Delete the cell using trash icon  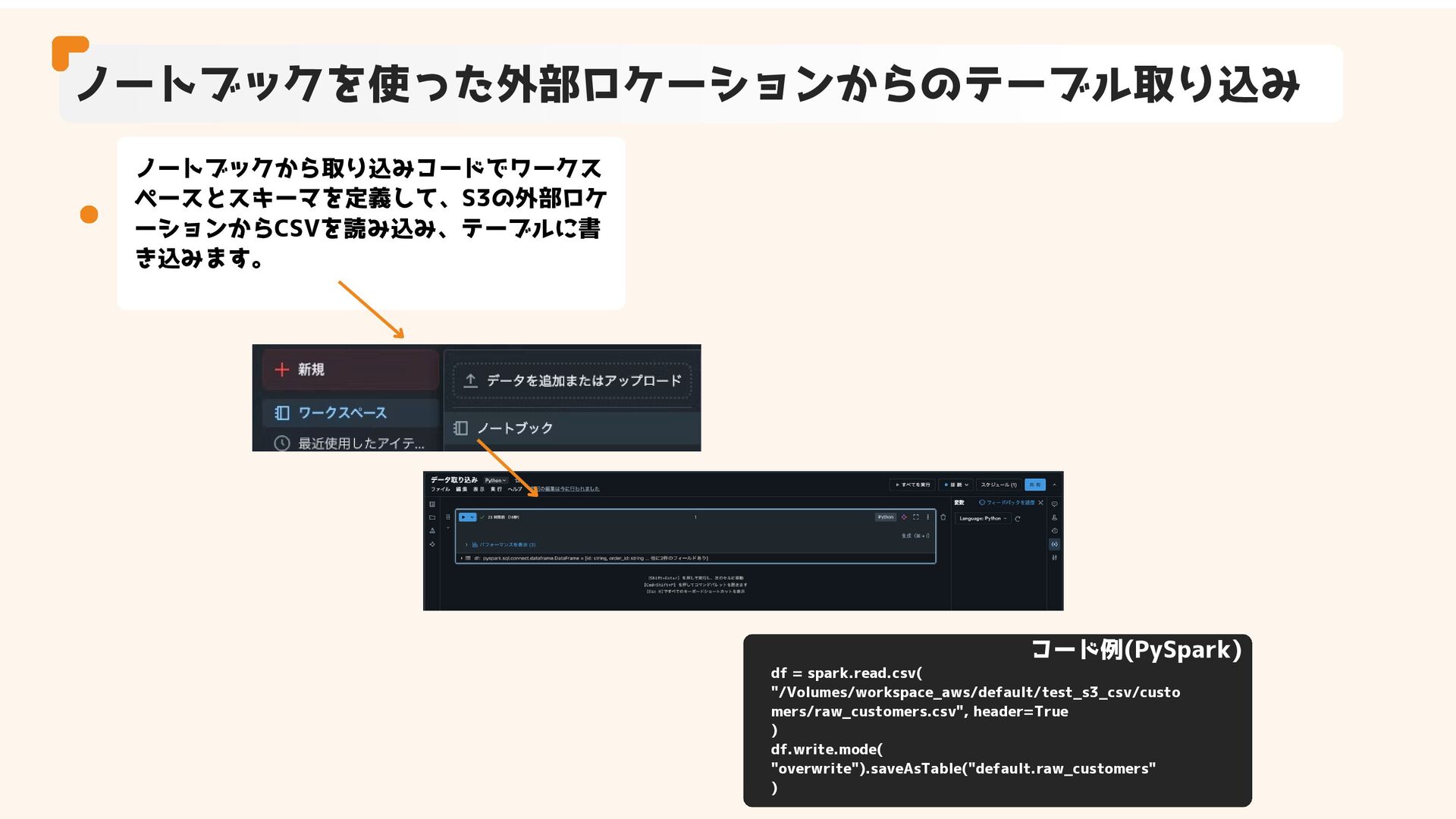pyautogui.click(x=943, y=517)
